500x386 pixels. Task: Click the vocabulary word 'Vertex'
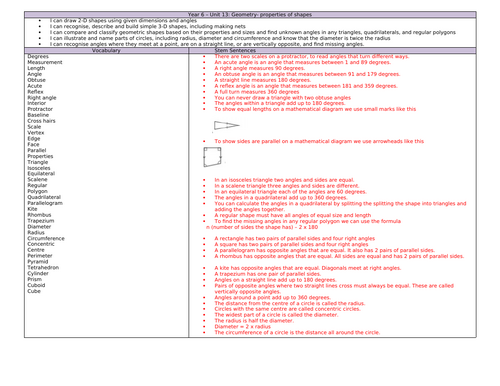point(36,133)
